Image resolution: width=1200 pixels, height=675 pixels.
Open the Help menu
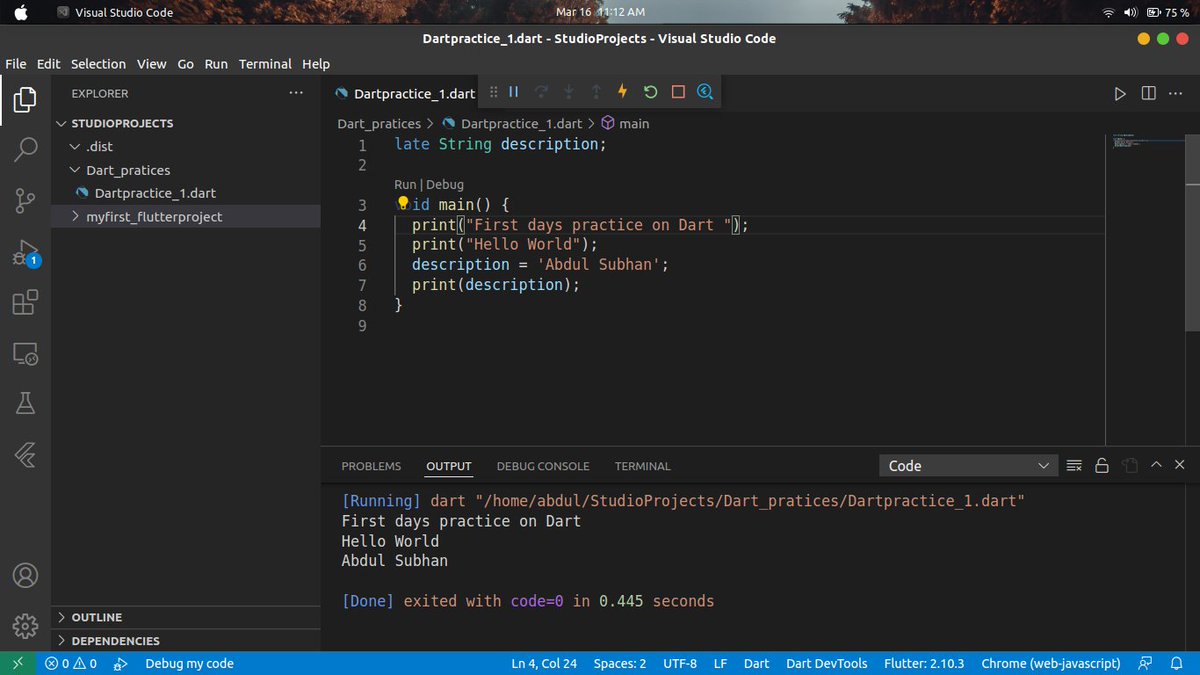pos(316,64)
